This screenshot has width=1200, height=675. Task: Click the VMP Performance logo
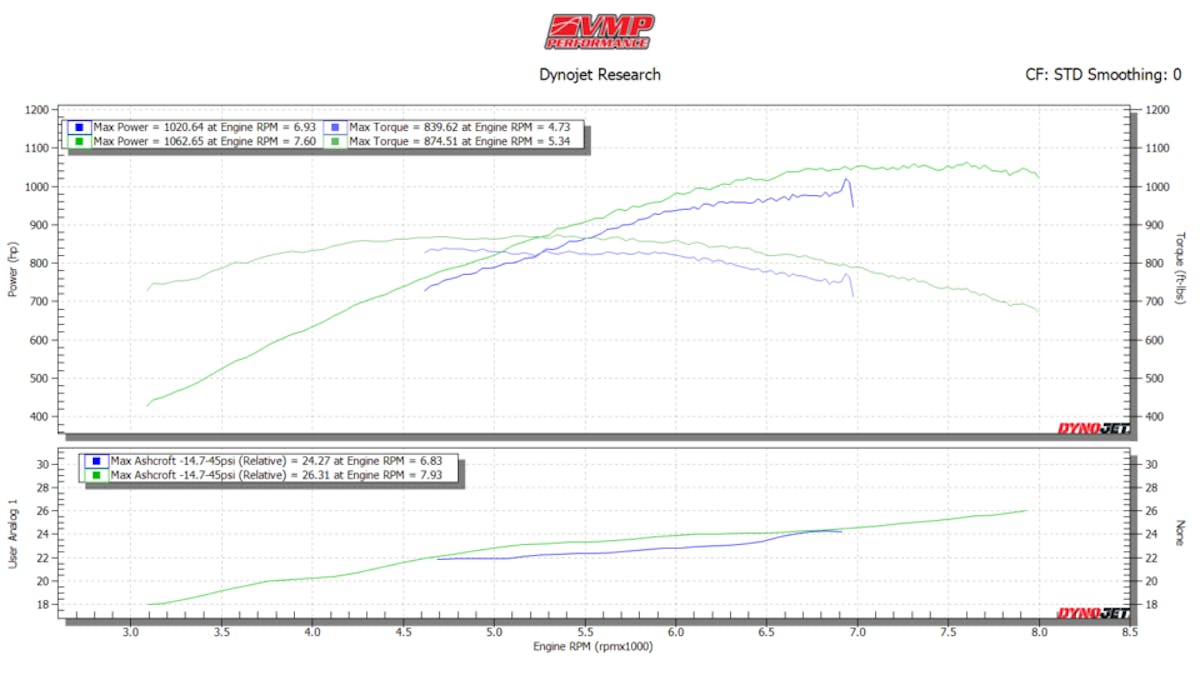599,31
